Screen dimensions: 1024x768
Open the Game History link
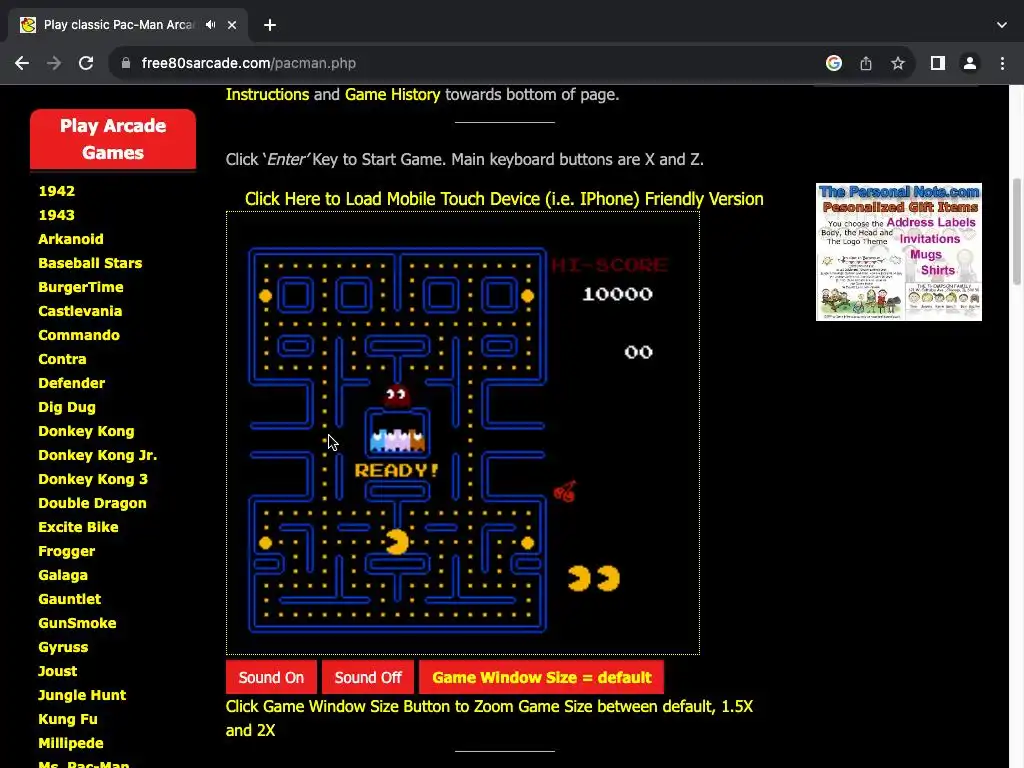point(392,95)
